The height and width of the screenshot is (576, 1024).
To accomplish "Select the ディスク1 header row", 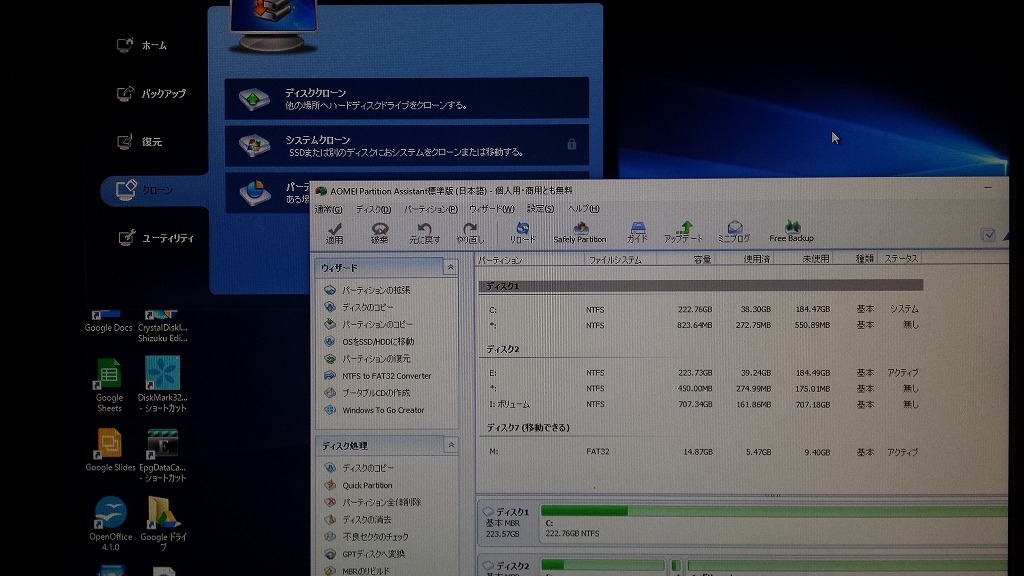I will coord(701,285).
